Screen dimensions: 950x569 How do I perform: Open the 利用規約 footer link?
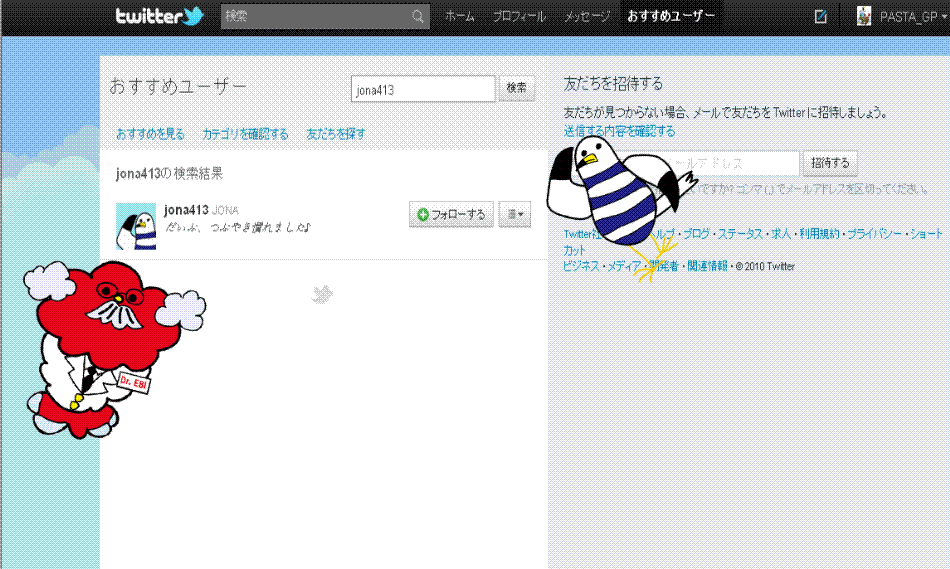[819, 234]
